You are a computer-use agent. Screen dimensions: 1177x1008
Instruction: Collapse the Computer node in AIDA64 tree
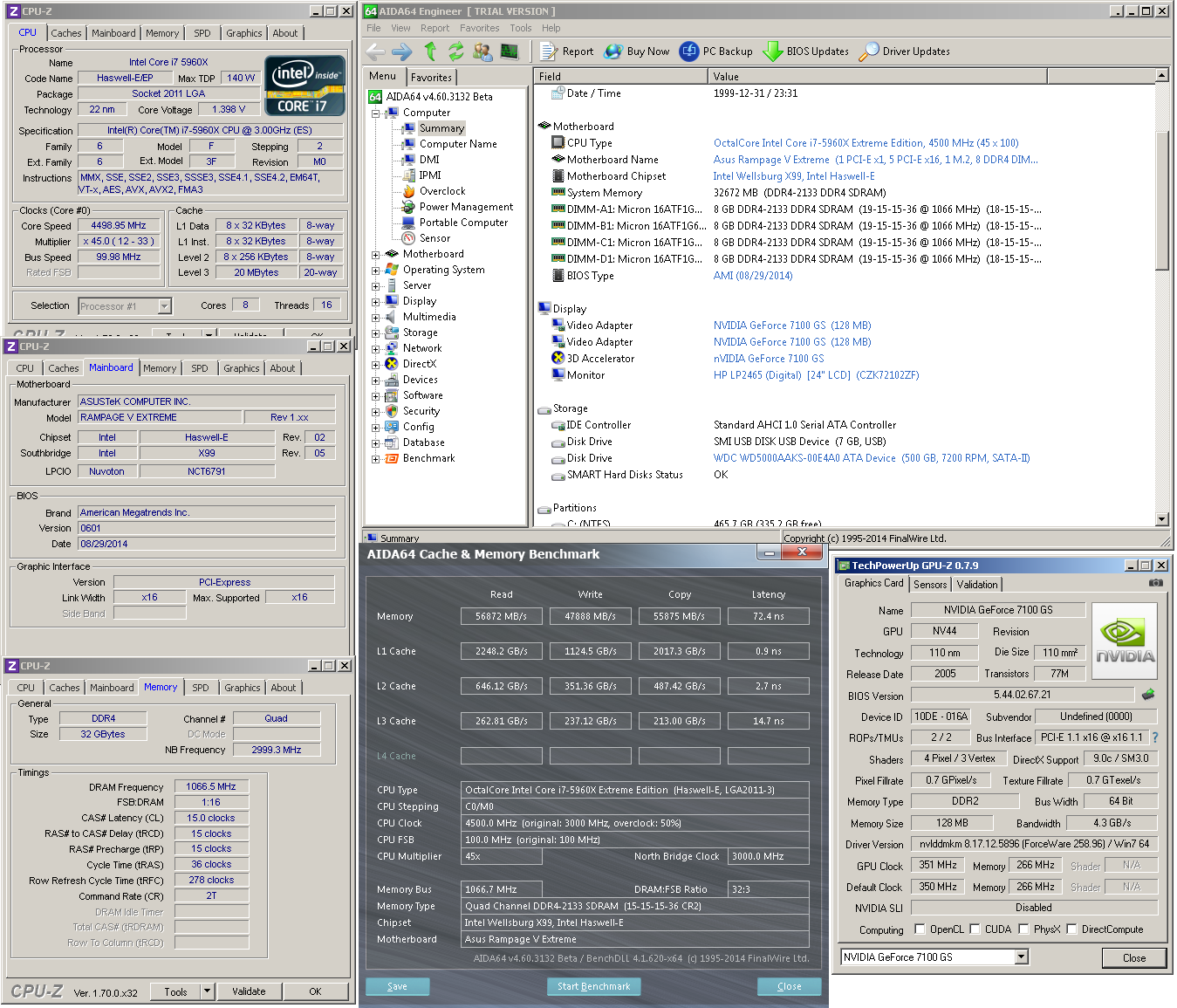pos(376,113)
